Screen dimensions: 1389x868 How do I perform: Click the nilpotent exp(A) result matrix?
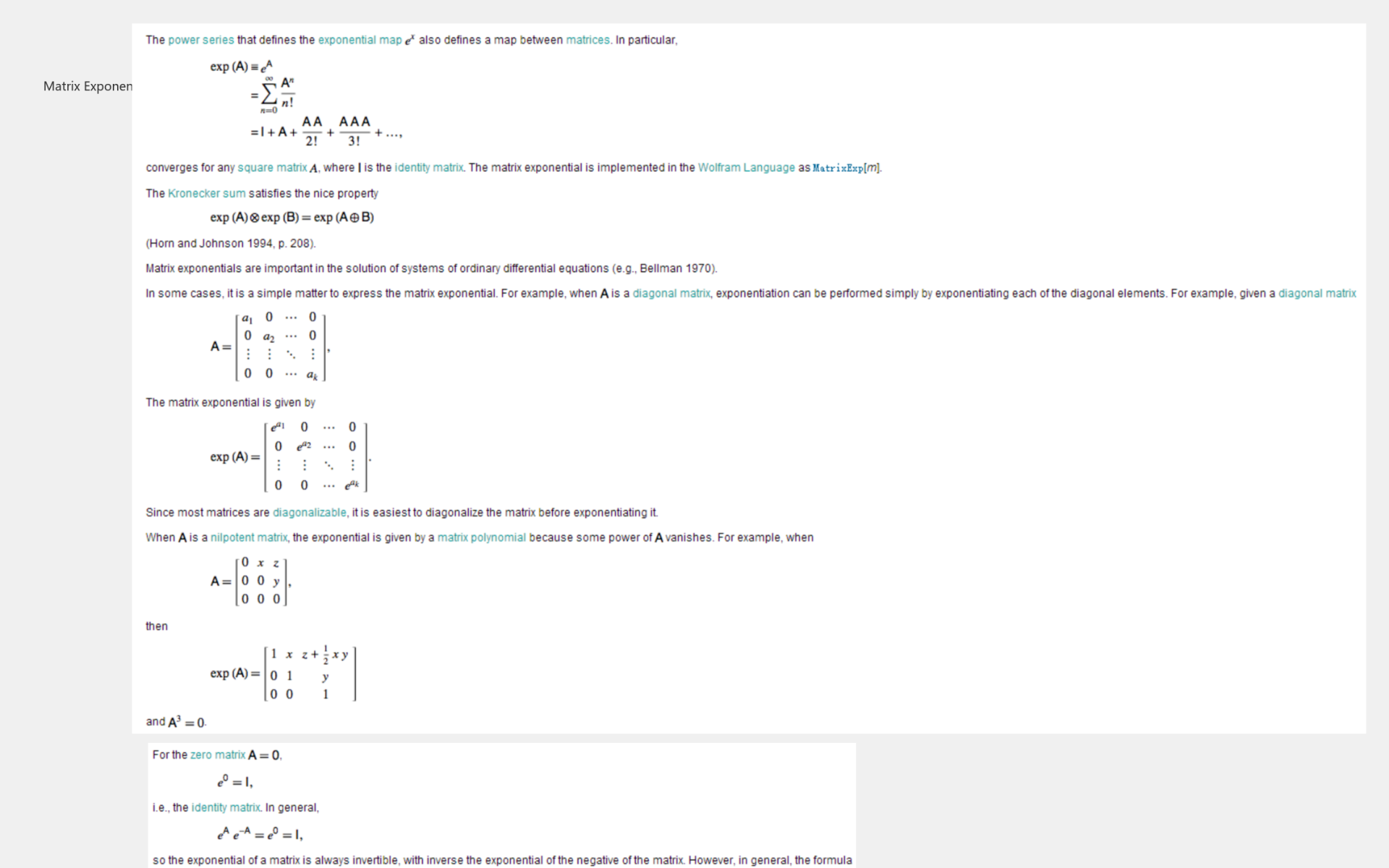tap(284, 673)
